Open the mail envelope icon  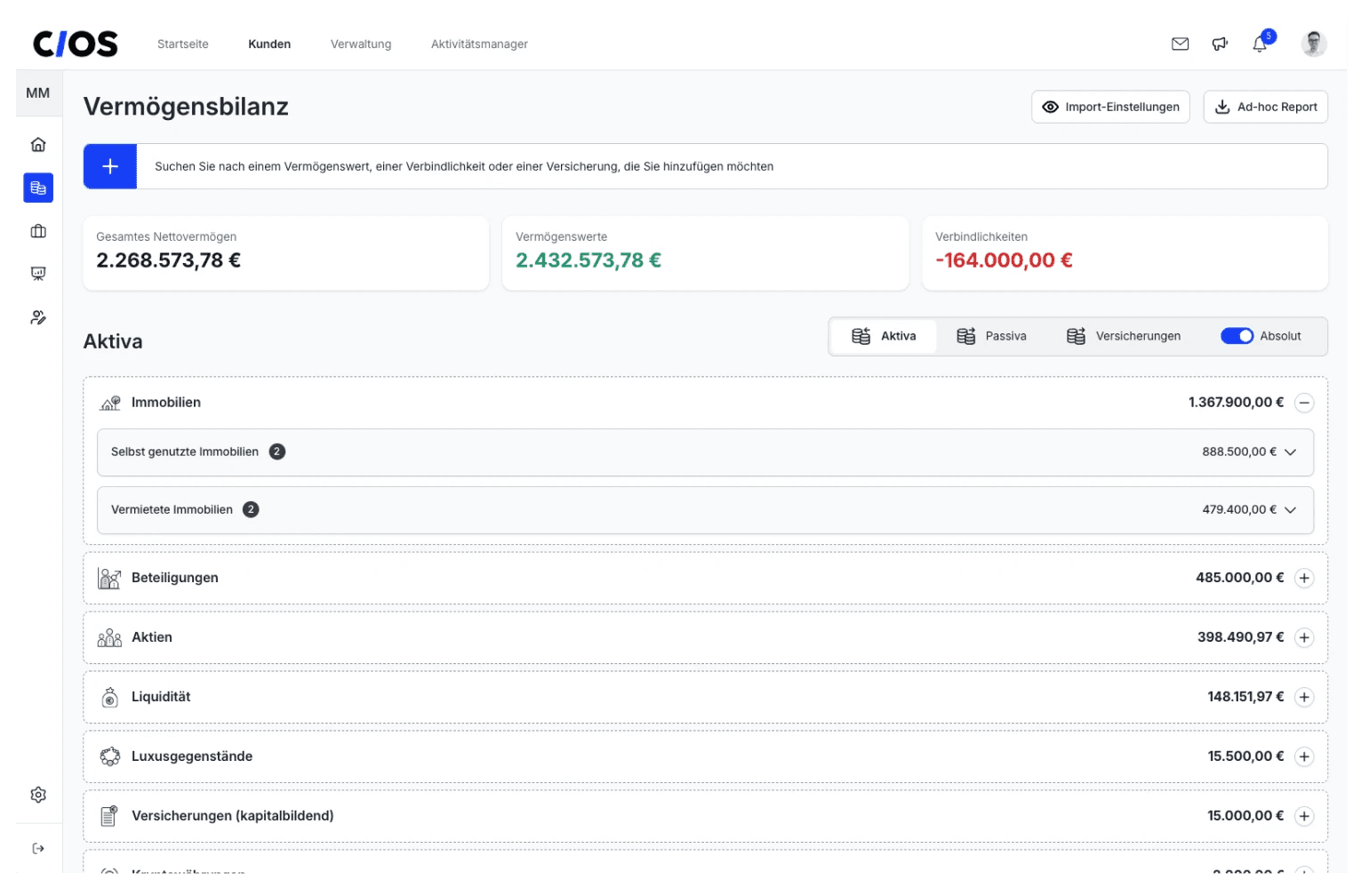pos(1180,44)
